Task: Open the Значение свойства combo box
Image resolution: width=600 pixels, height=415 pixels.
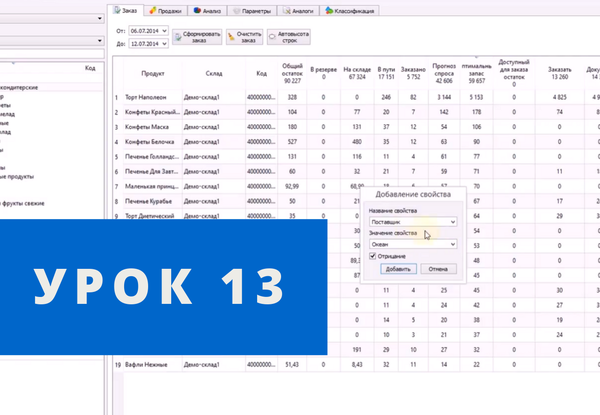Action: click(413, 244)
